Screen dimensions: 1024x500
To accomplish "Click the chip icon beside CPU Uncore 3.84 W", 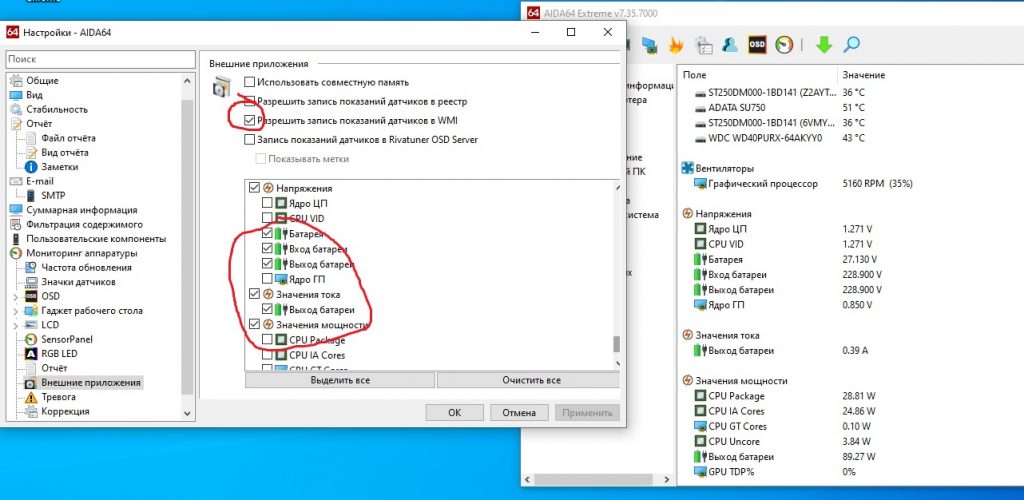I will tap(700, 442).
